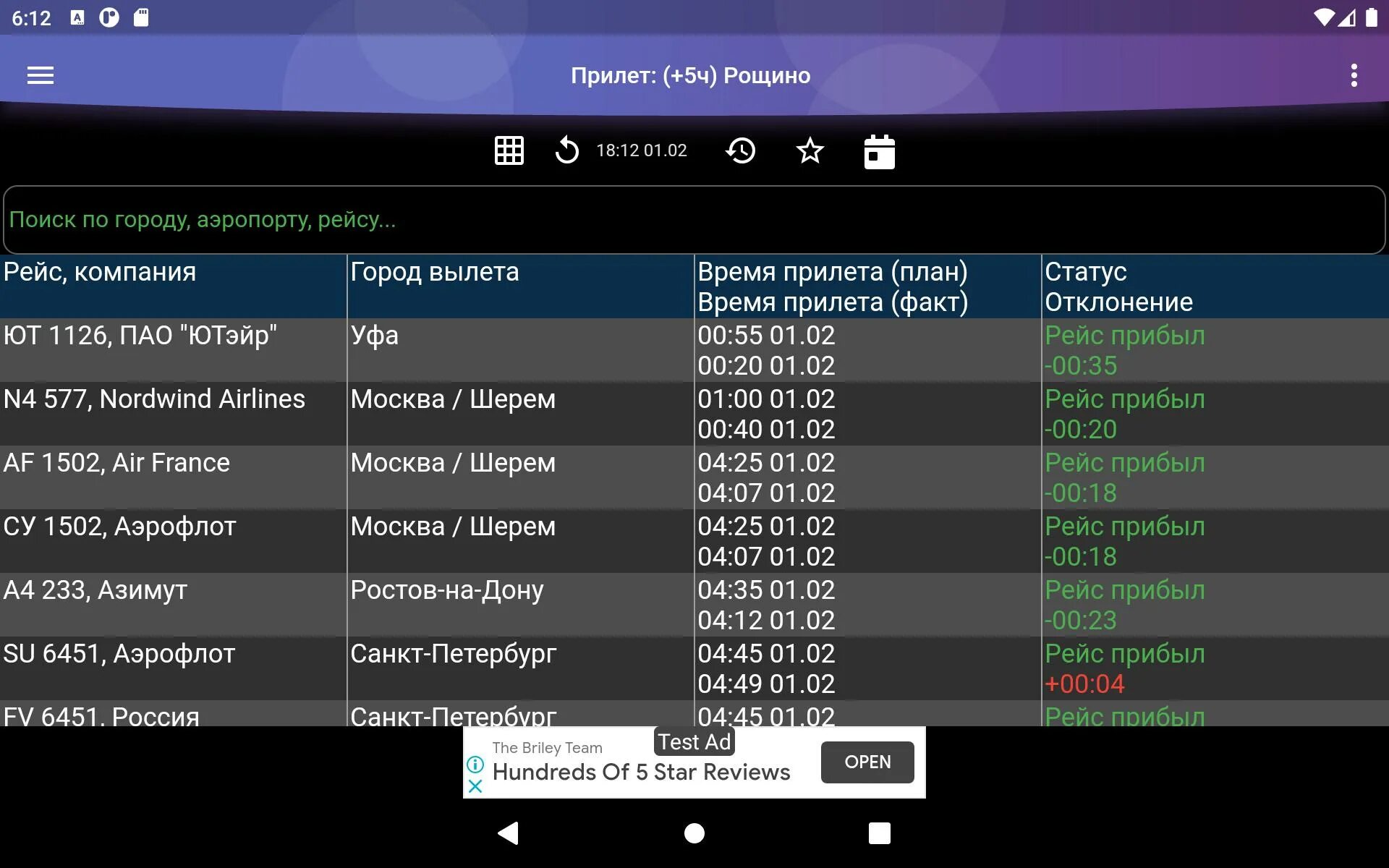
Task: Click the ad info icon
Action: coord(475,764)
